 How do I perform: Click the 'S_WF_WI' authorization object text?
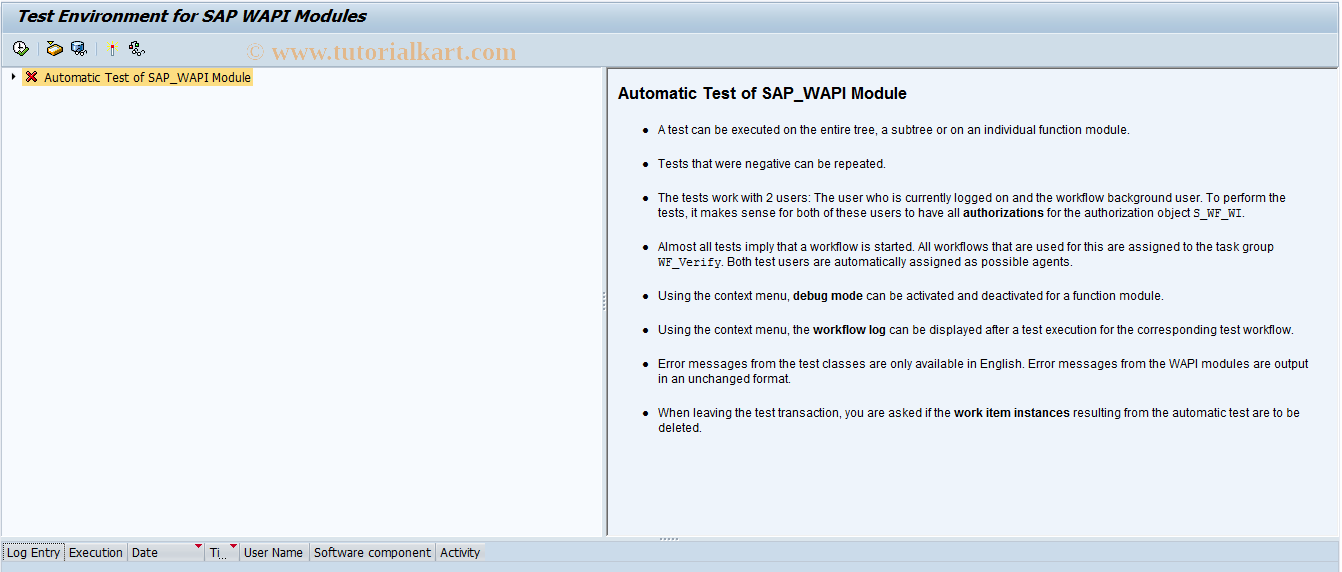1218,213
